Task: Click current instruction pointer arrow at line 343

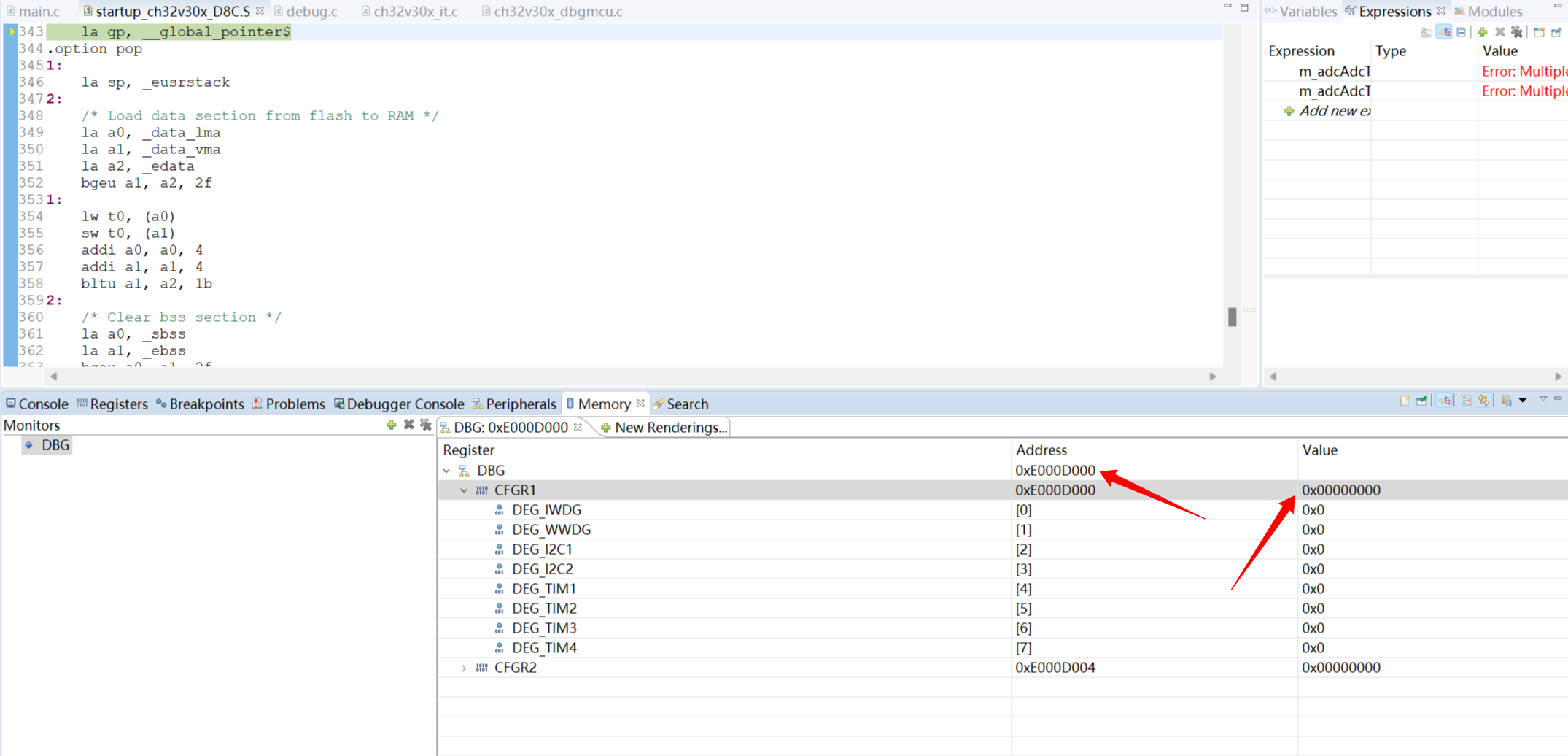Action: [x=11, y=31]
